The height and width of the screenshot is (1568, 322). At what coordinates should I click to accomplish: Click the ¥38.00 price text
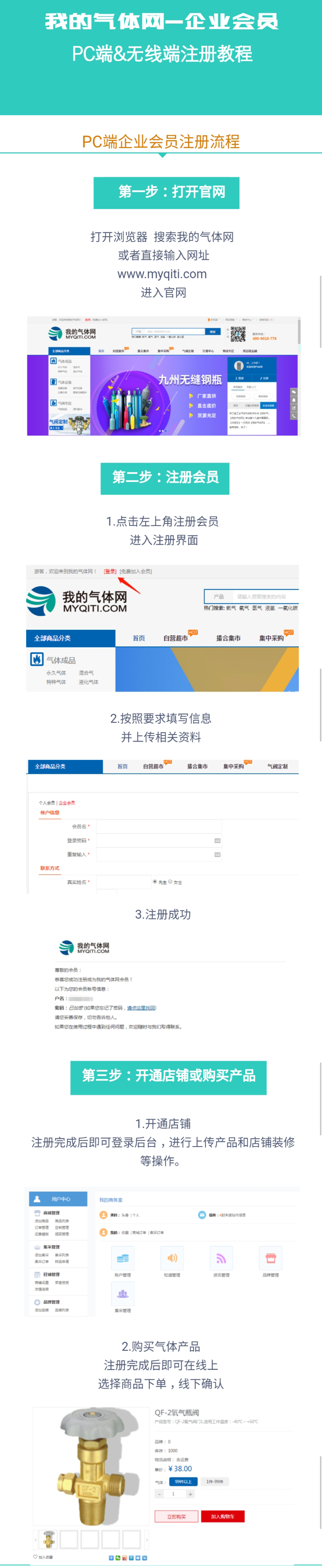point(180,1468)
